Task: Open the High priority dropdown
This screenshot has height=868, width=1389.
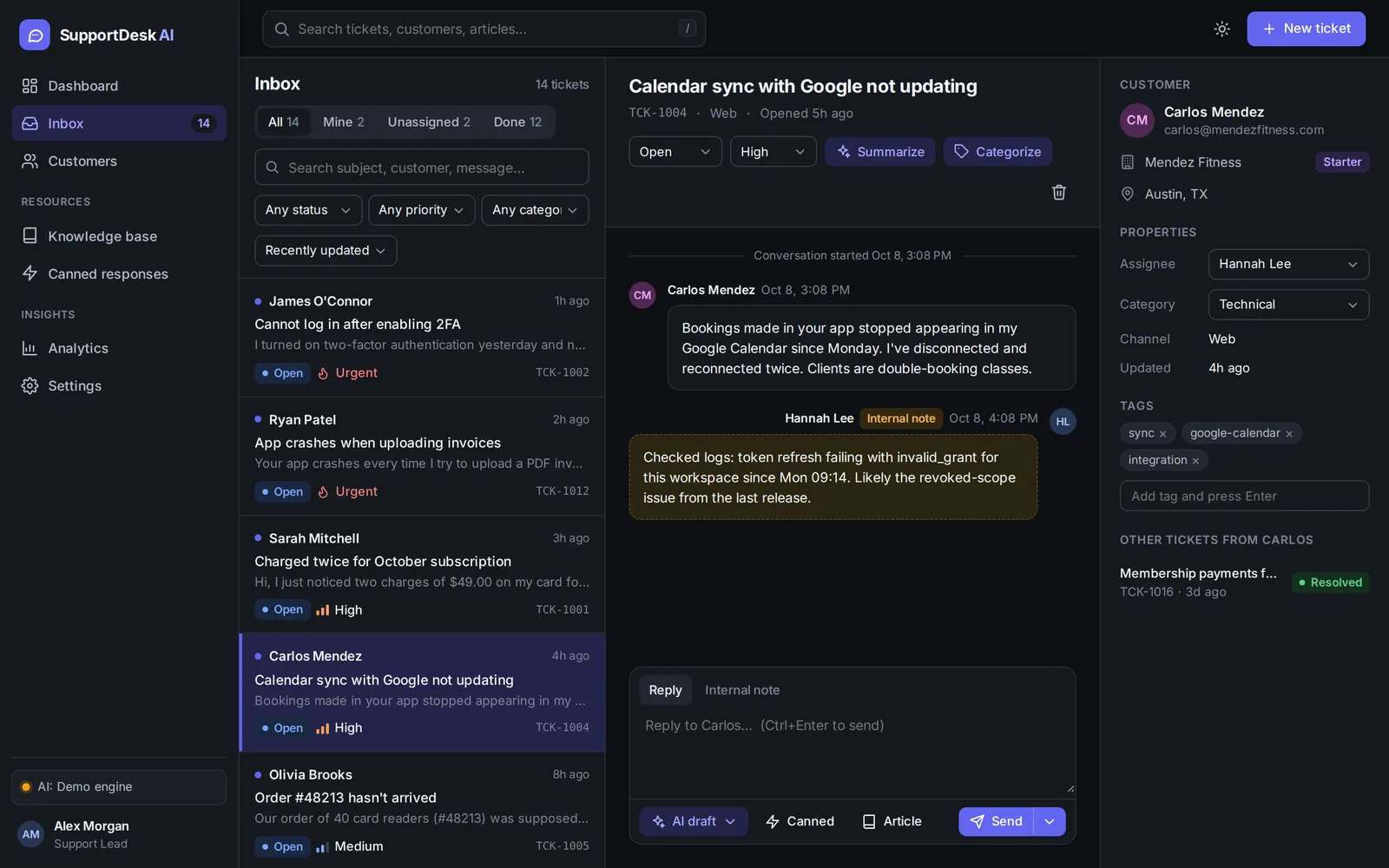Action: [x=773, y=152]
